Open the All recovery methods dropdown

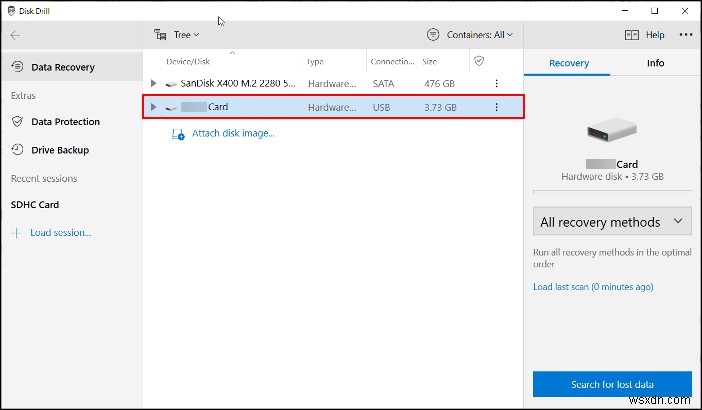(612, 222)
